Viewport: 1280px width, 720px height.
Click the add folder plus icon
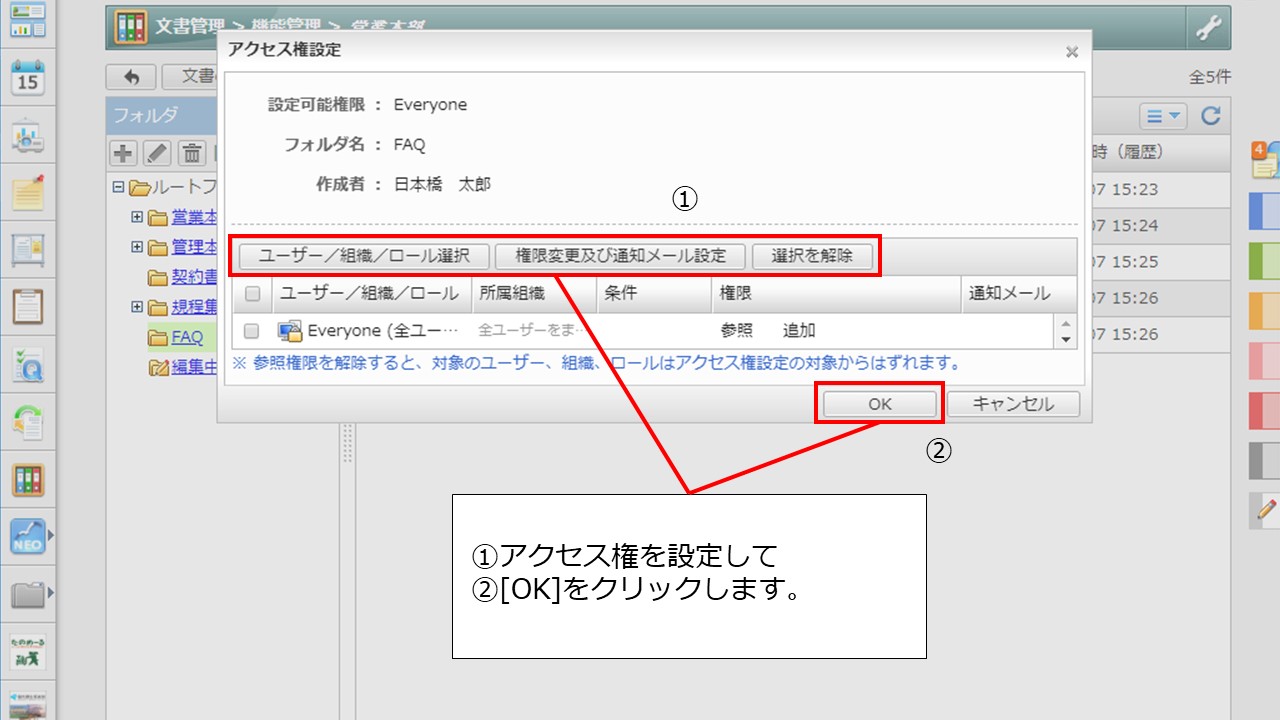123,153
